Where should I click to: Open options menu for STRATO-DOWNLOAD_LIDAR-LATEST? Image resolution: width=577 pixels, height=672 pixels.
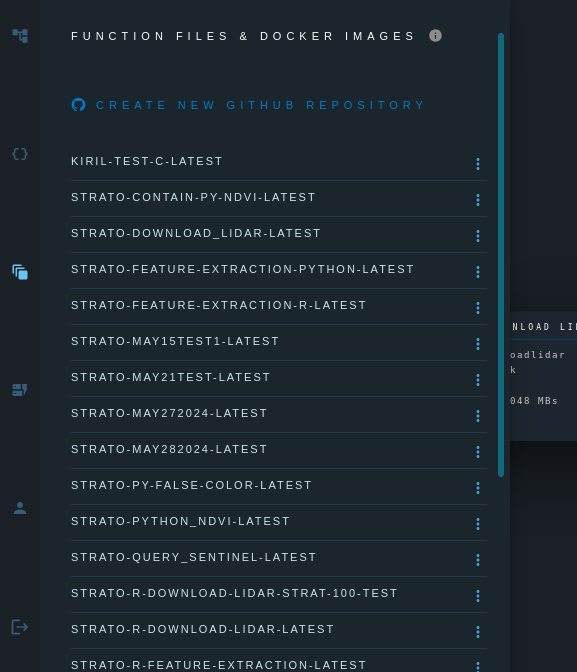click(478, 236)
